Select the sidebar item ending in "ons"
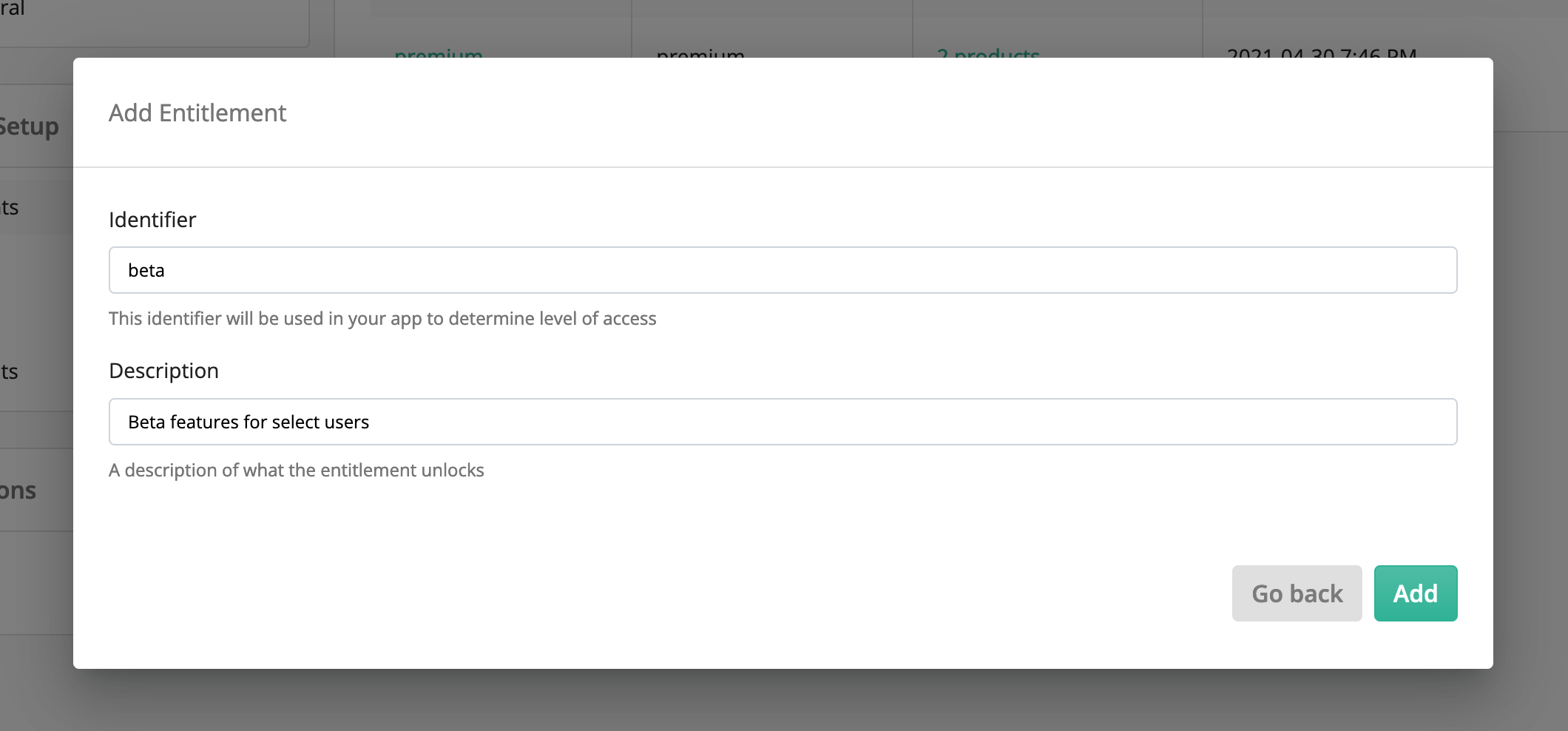The width and height of the screenshot is (1568, 731). coord(18,491)
